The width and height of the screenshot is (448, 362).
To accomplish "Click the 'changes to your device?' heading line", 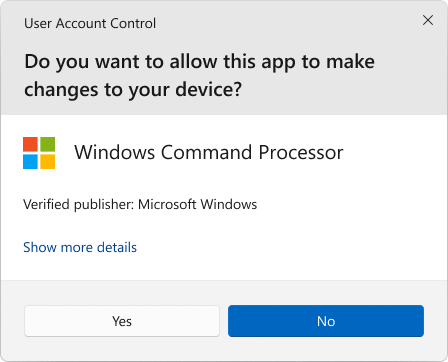I will pos(133,90).
